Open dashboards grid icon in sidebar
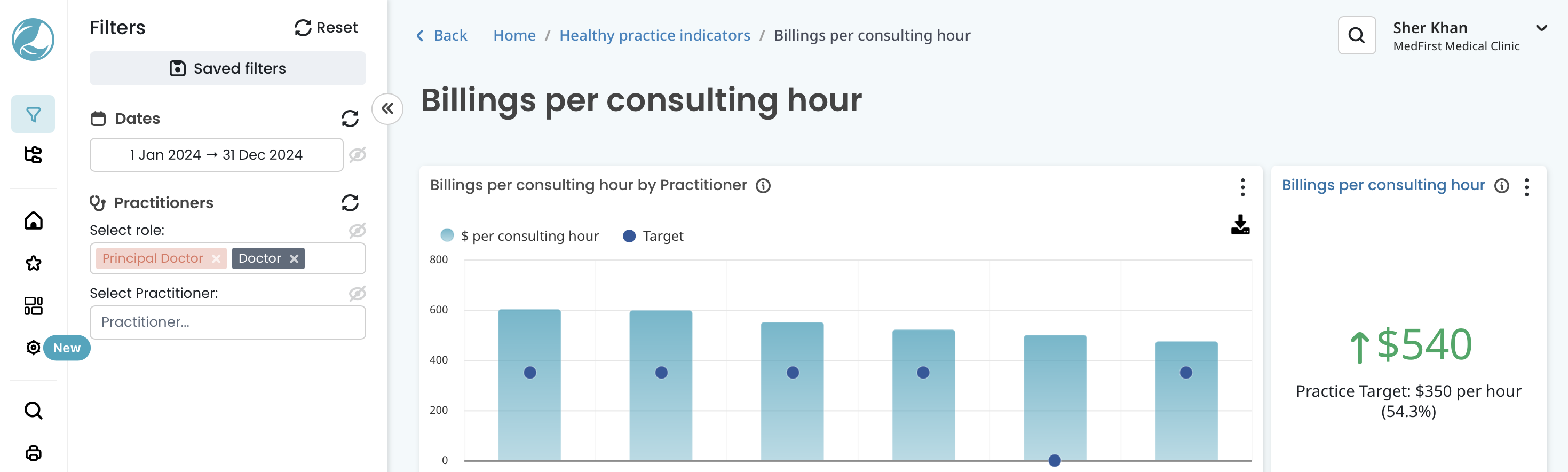 coord(33,306)
